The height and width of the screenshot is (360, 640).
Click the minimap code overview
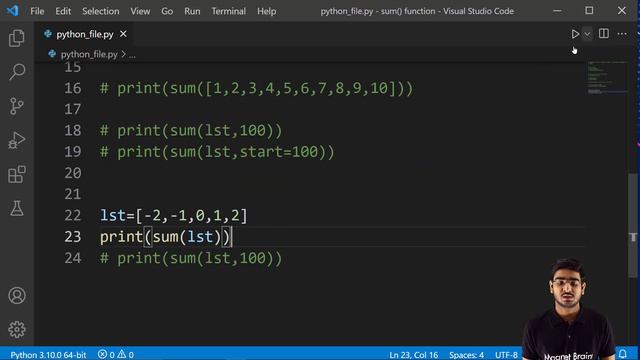coord(607,78)
